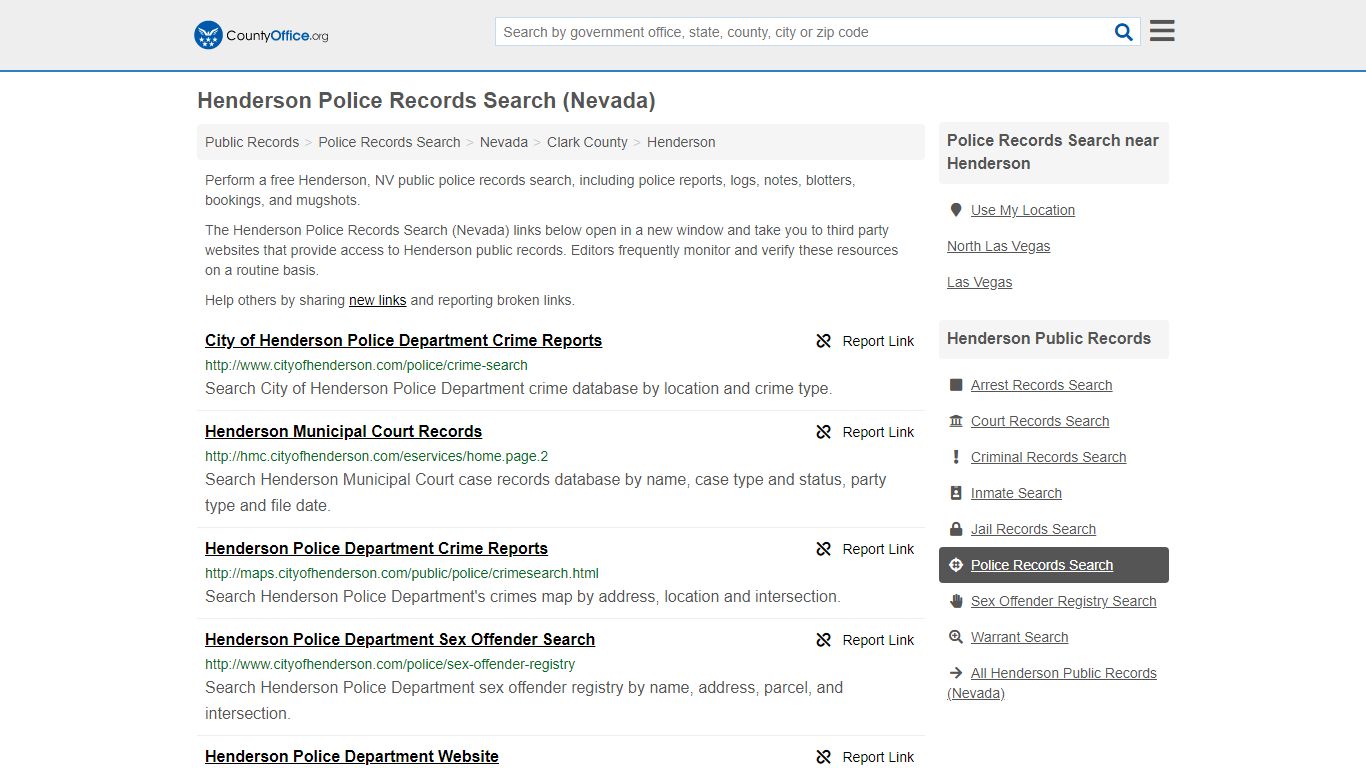
Task: Click the exclamation icon beside Criminal Records Search
Action: pyautogui.click(x=955, y=457)
